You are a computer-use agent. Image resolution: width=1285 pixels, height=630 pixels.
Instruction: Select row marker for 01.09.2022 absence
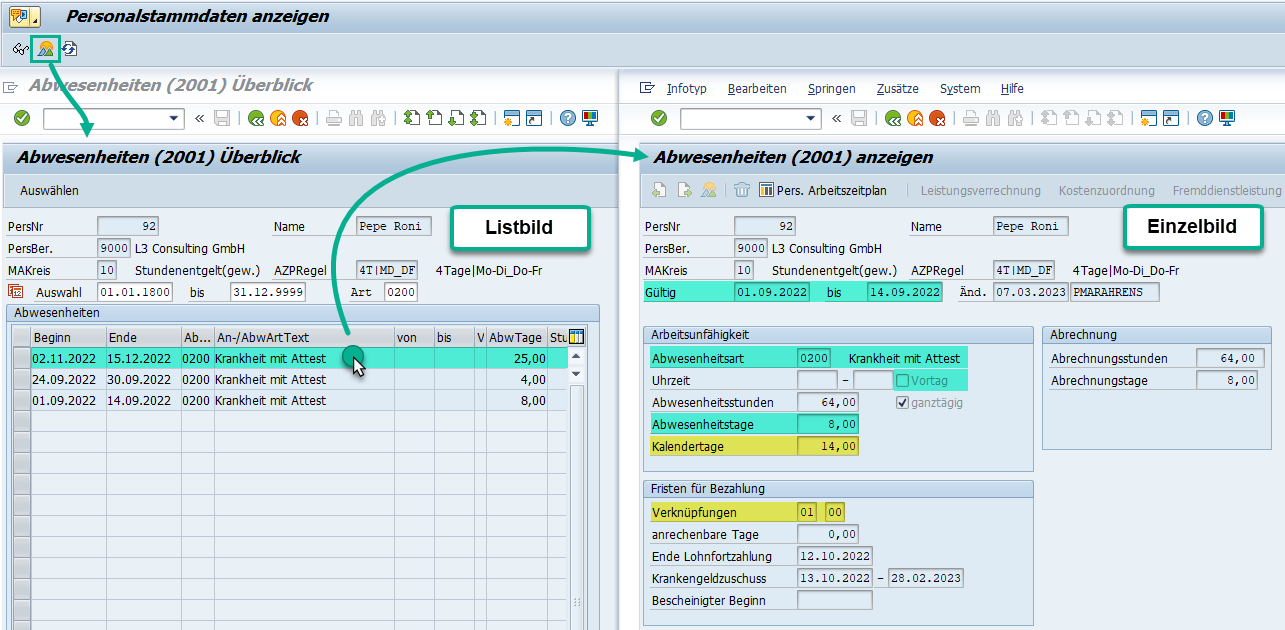click(x=21, y=401)
